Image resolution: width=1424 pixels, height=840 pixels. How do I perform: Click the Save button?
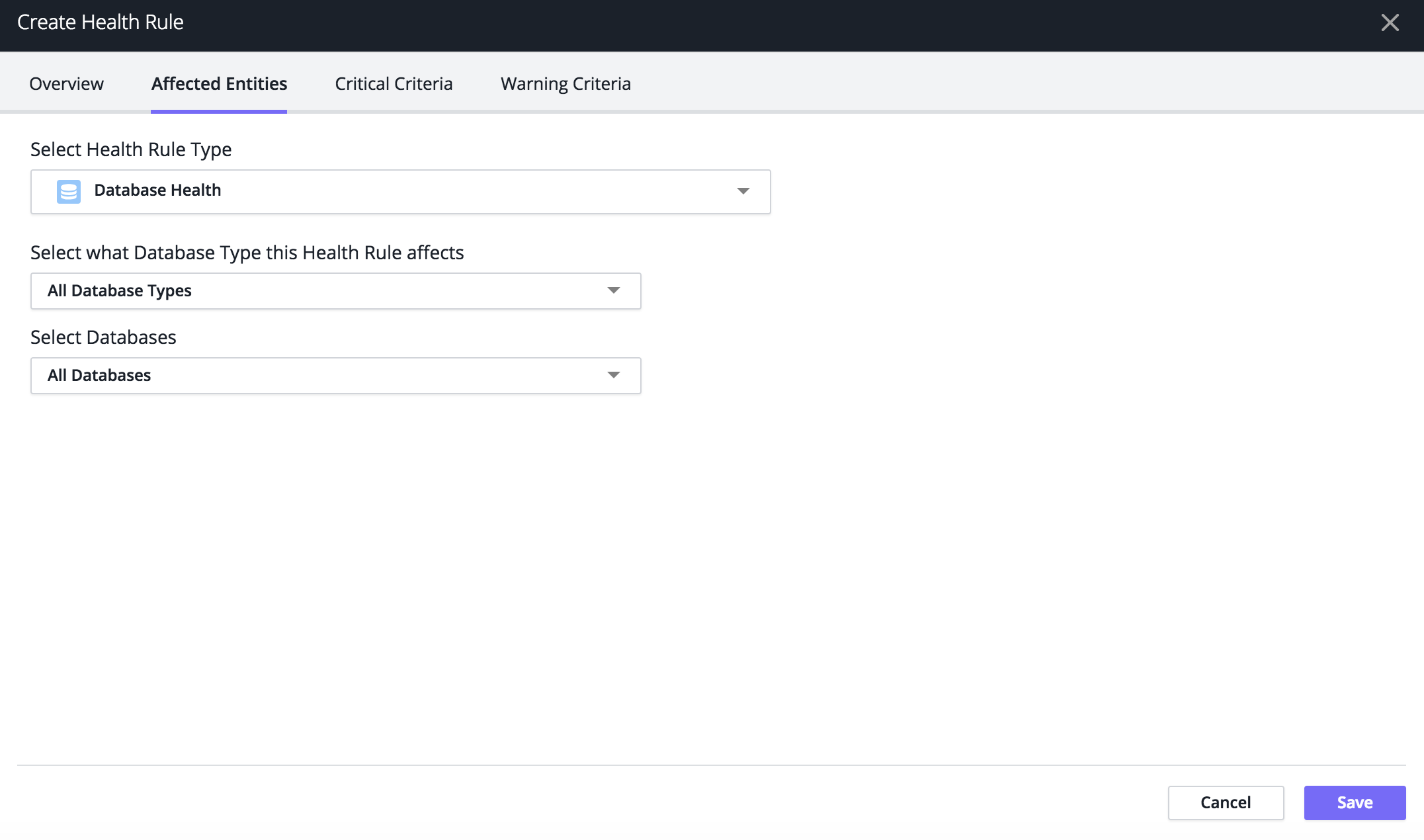click(x=1356, y=802)
